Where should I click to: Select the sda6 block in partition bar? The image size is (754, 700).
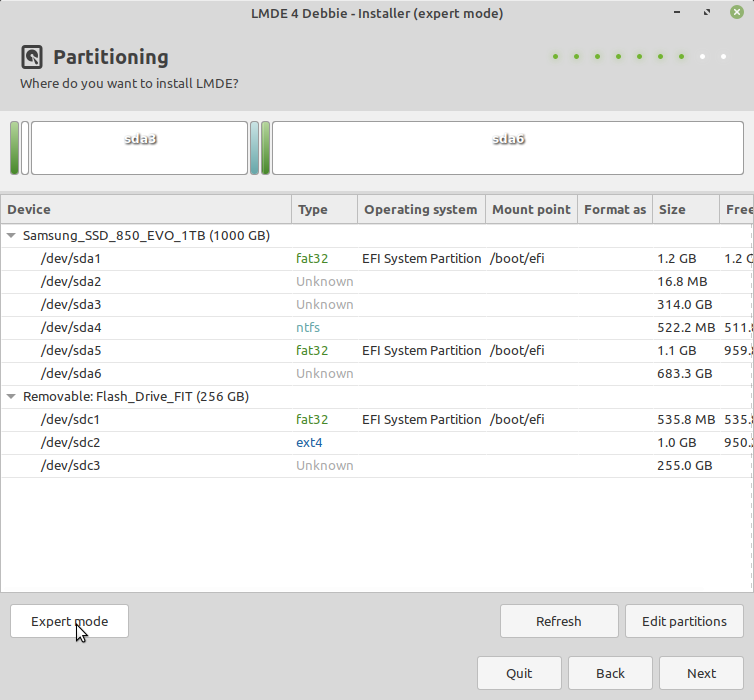pyautogui.click(x=507, y=148)
